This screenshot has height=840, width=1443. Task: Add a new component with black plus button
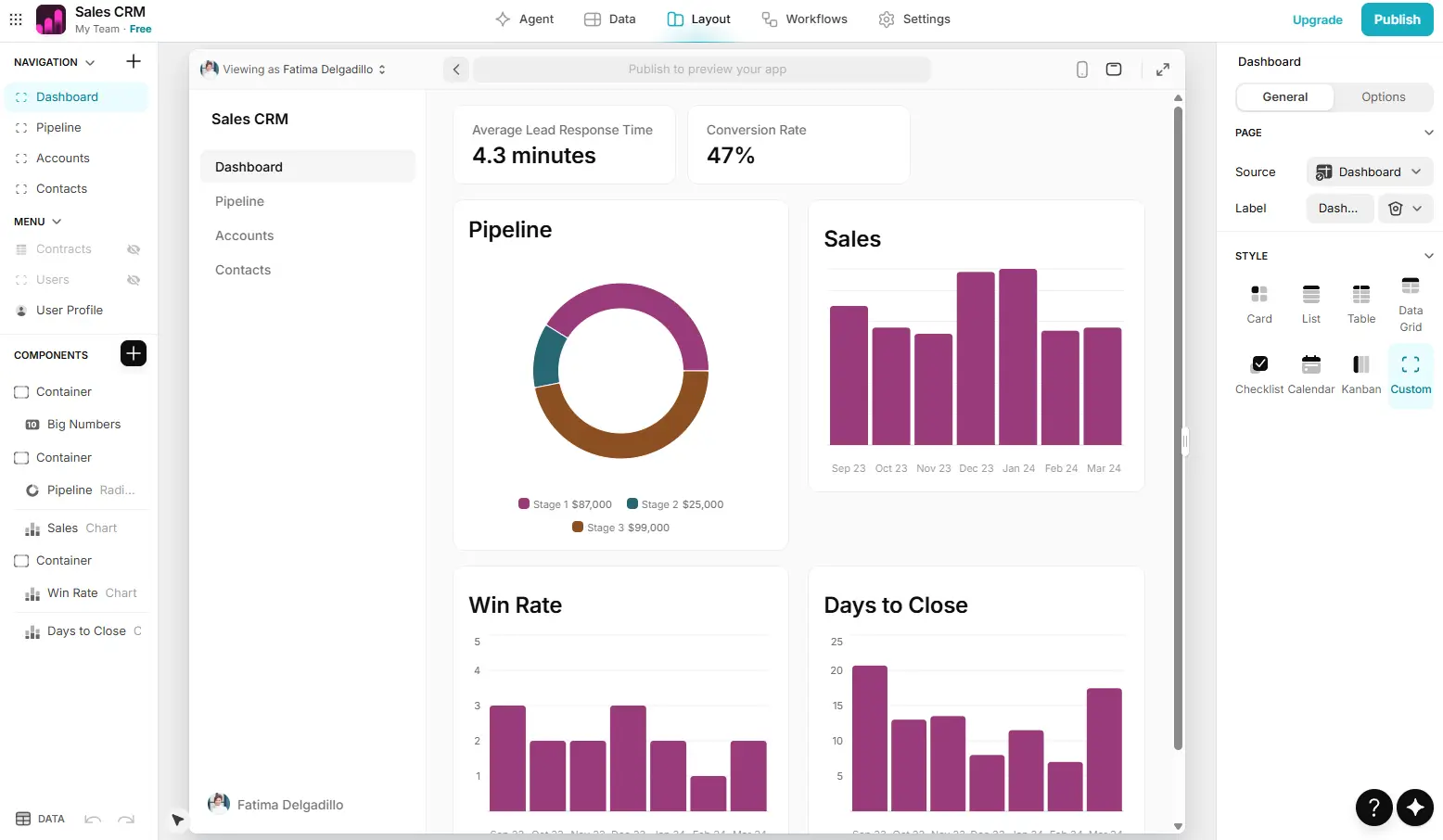(x=134, y=353)
